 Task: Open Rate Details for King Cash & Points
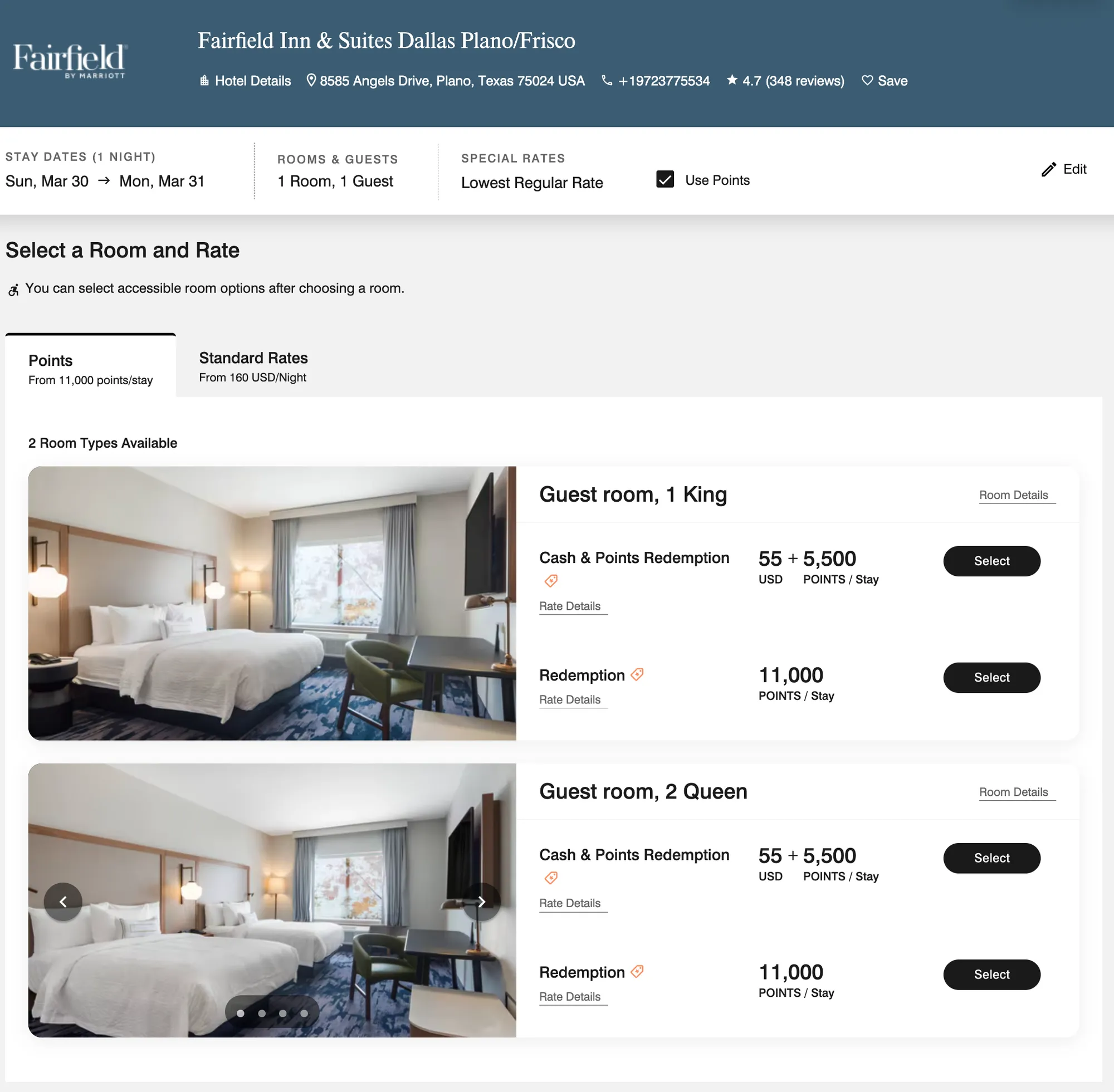(570, 606)
